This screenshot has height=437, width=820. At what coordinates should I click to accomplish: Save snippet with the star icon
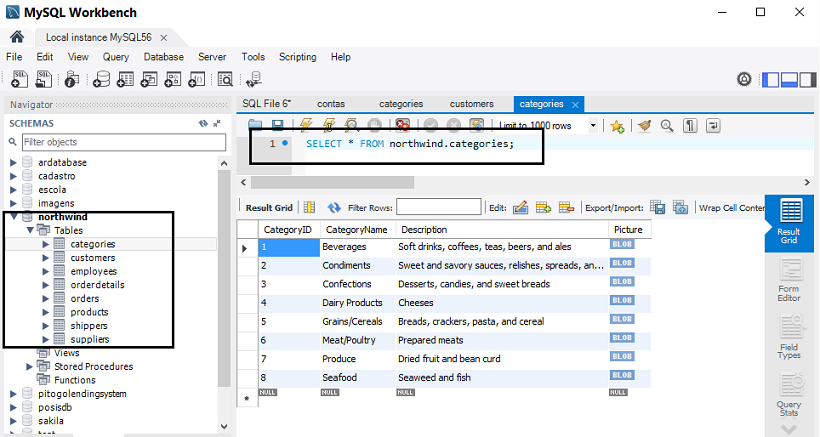pos(617,126)
